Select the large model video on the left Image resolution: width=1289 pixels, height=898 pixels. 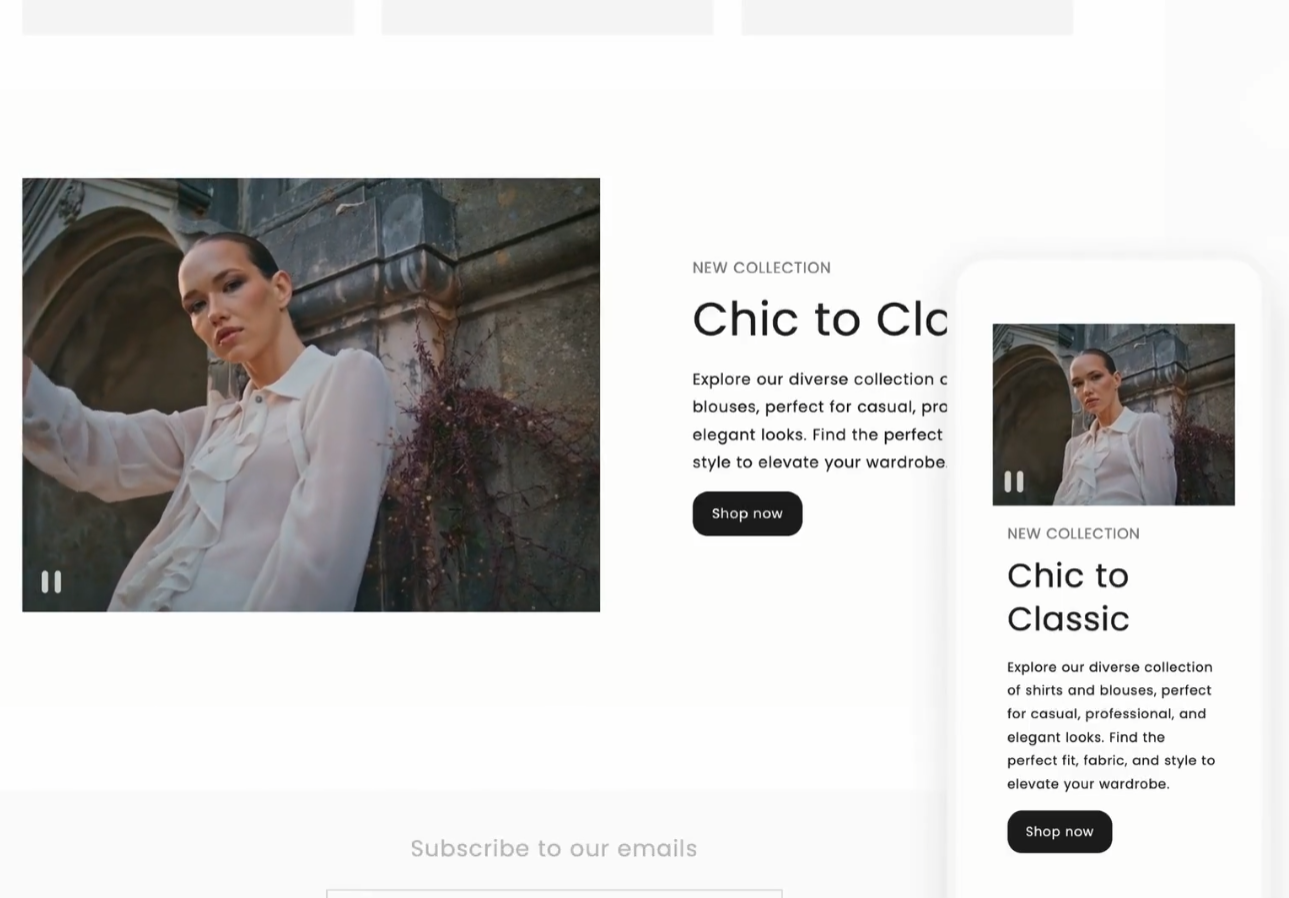311,394
